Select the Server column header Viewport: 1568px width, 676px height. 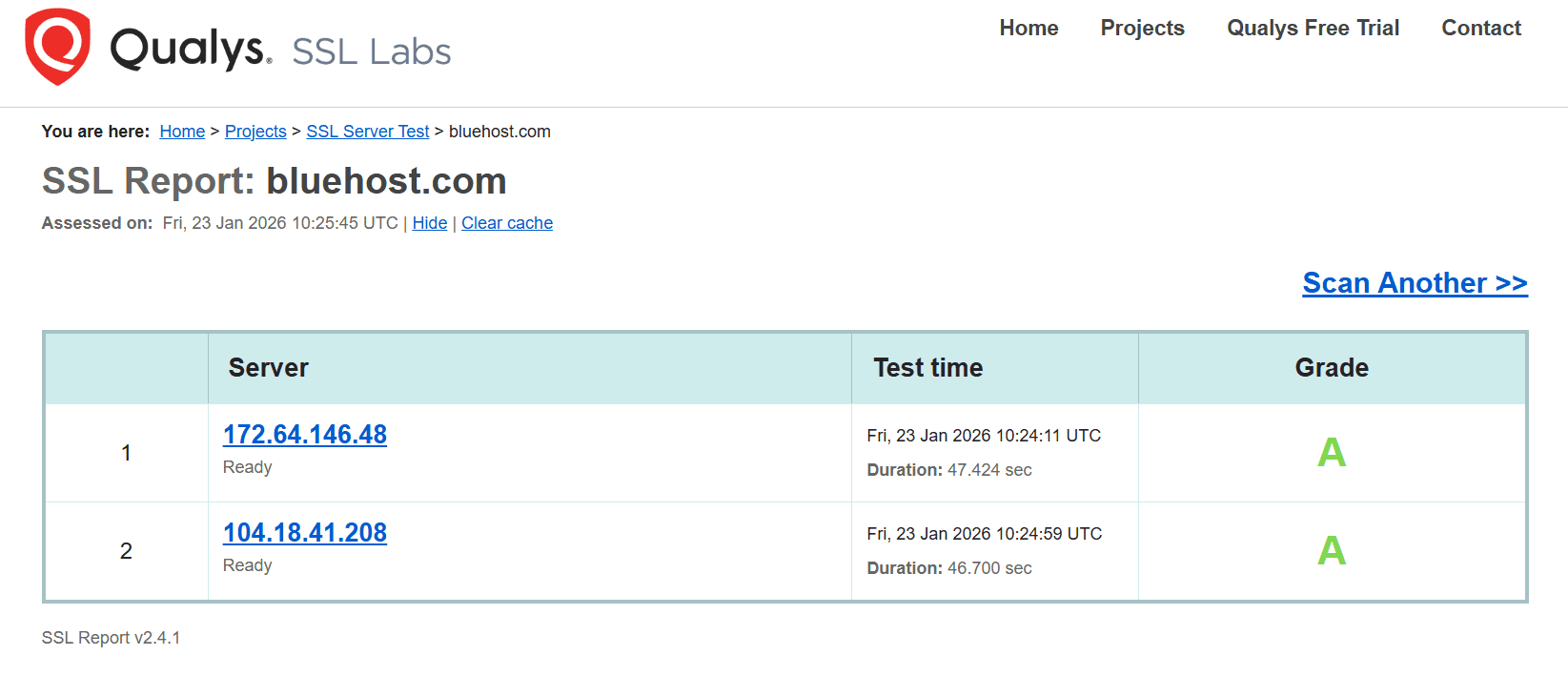[x=268, y=367]
